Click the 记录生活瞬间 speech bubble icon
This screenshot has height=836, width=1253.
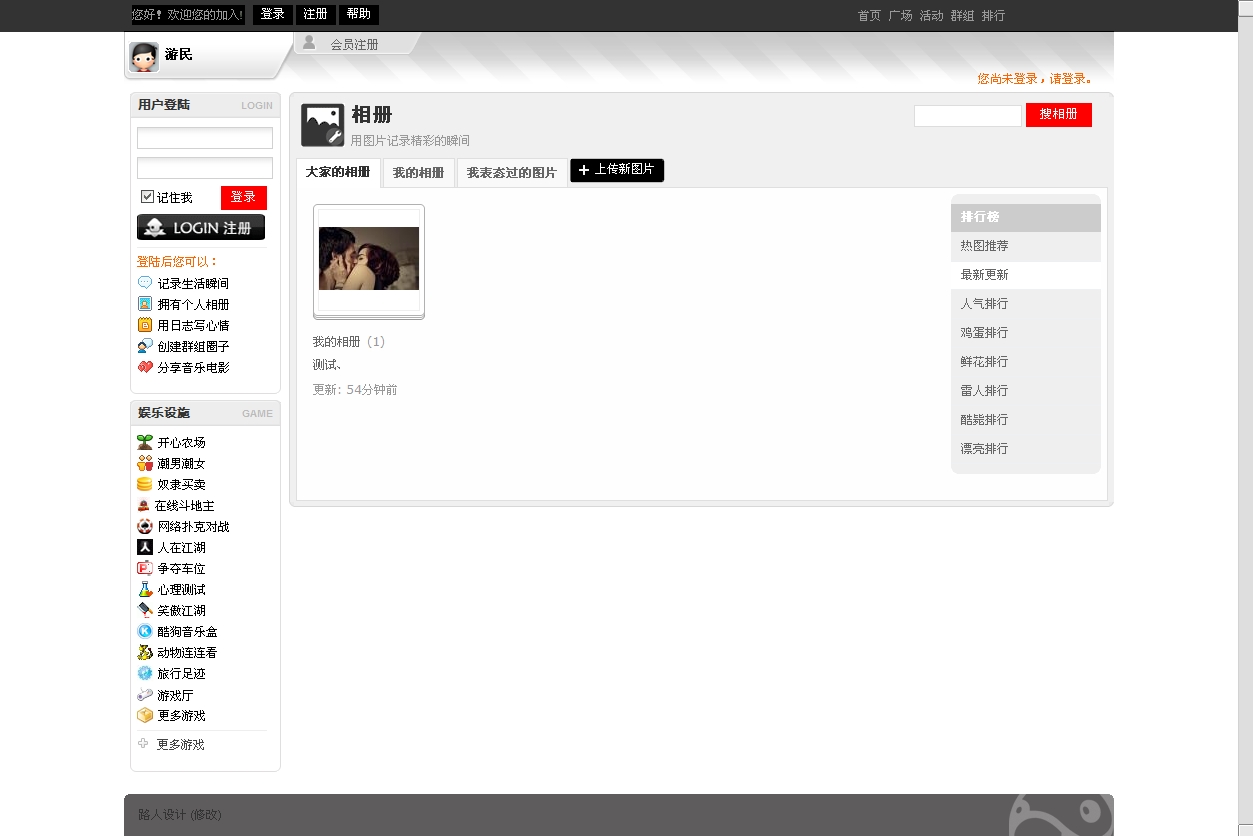coord(145,283)
